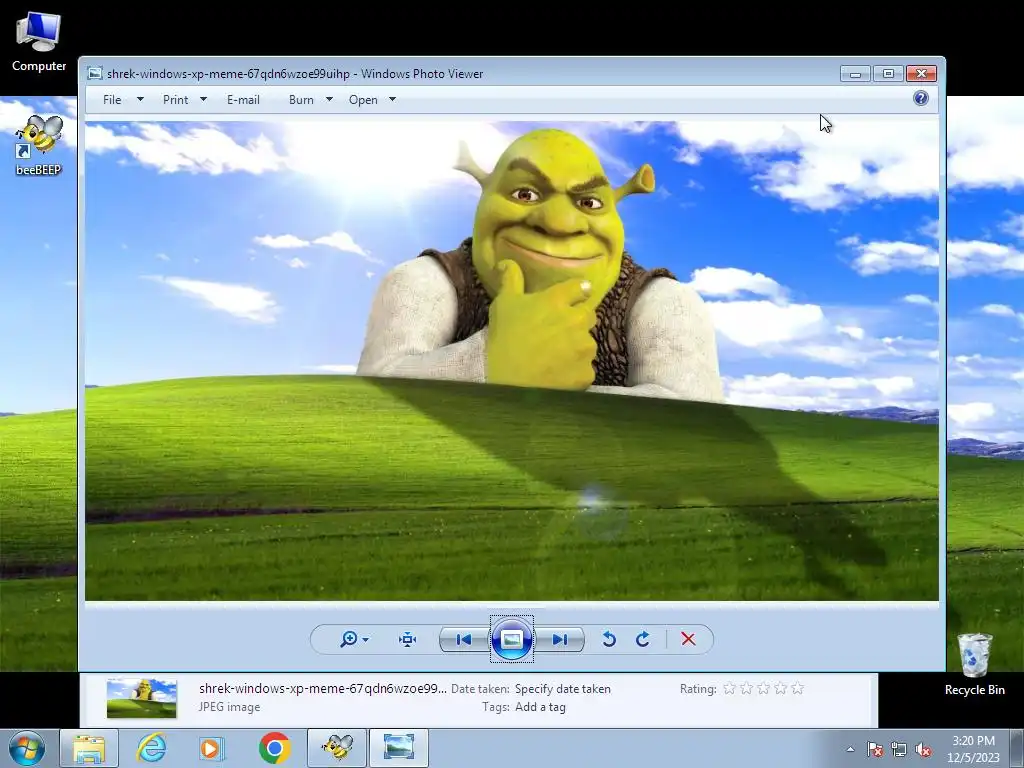Select the shrek image thumbnail in details pane
This screenshot has height=768, width=1024.
(142, 698)
